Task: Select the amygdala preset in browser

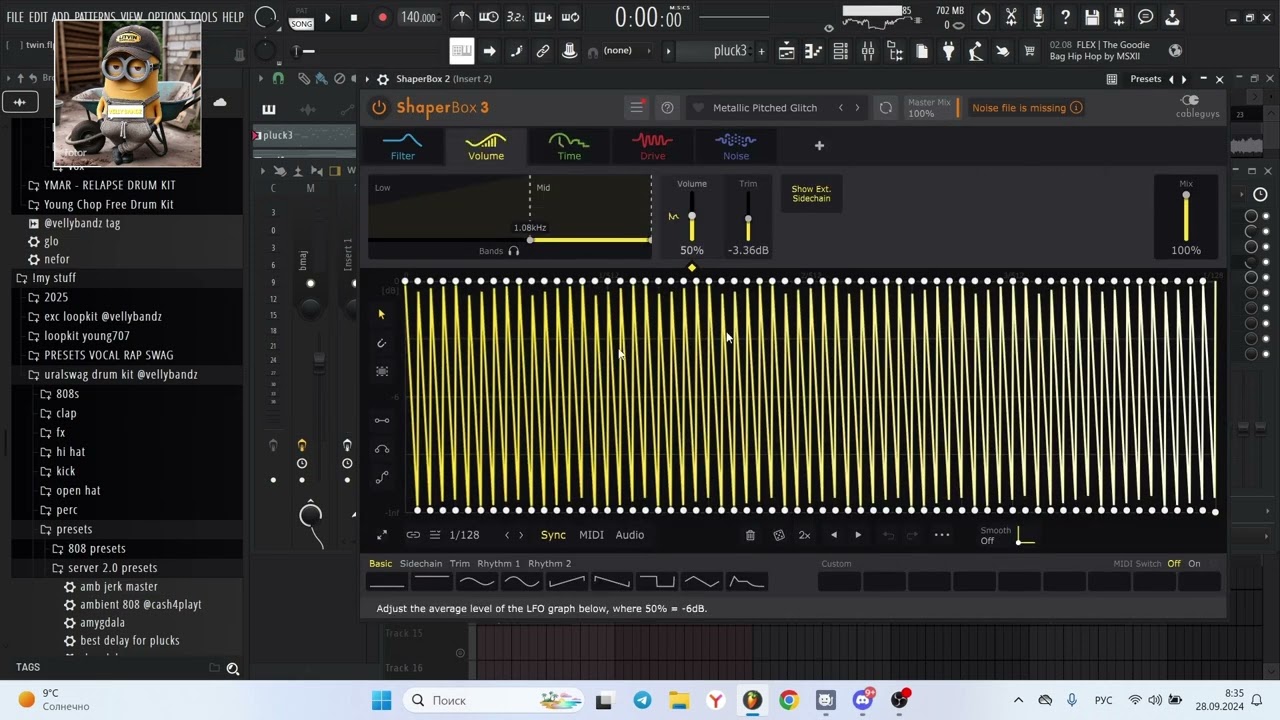Action: point(102,622)
